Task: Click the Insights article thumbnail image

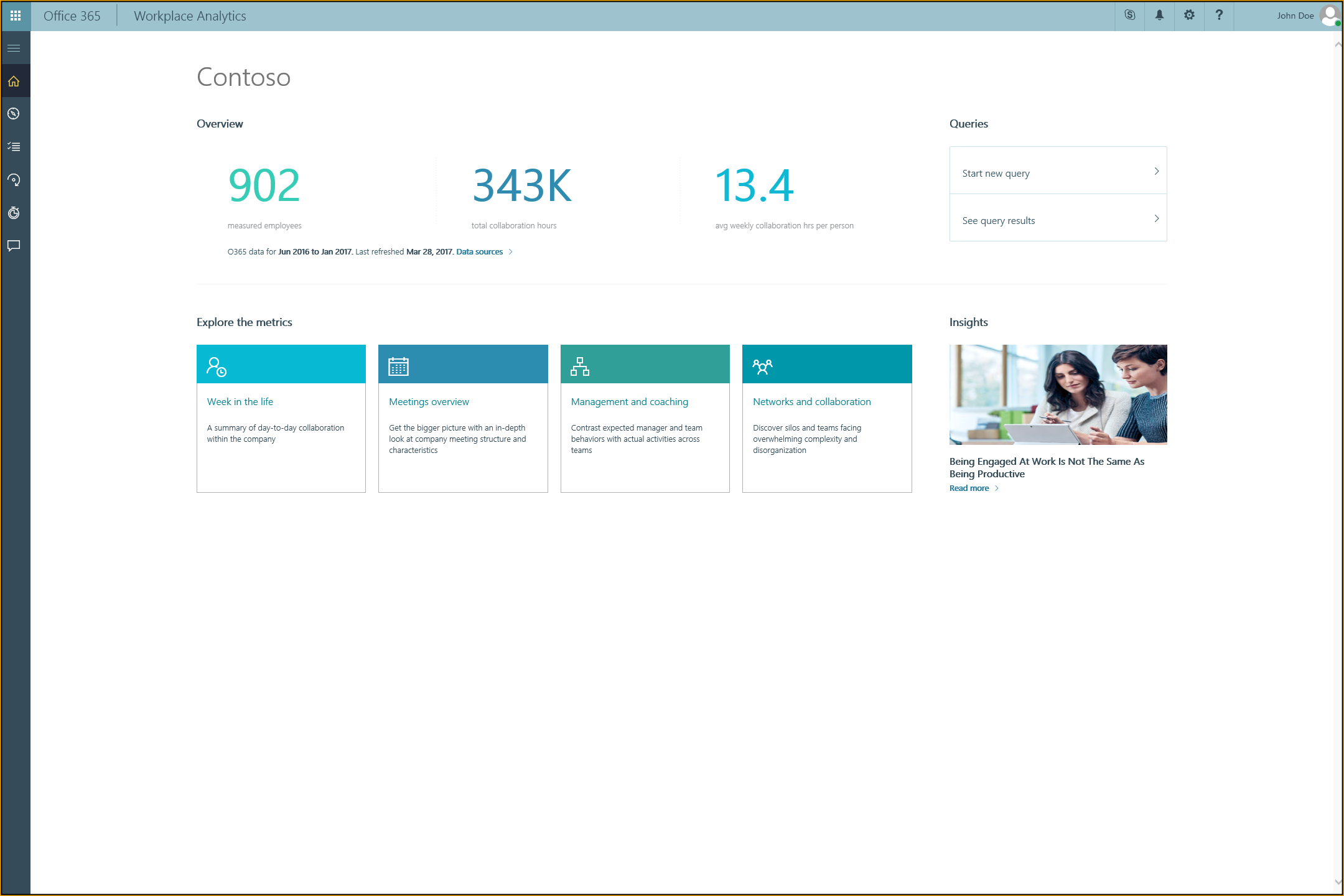Action: click(1058, 394)
